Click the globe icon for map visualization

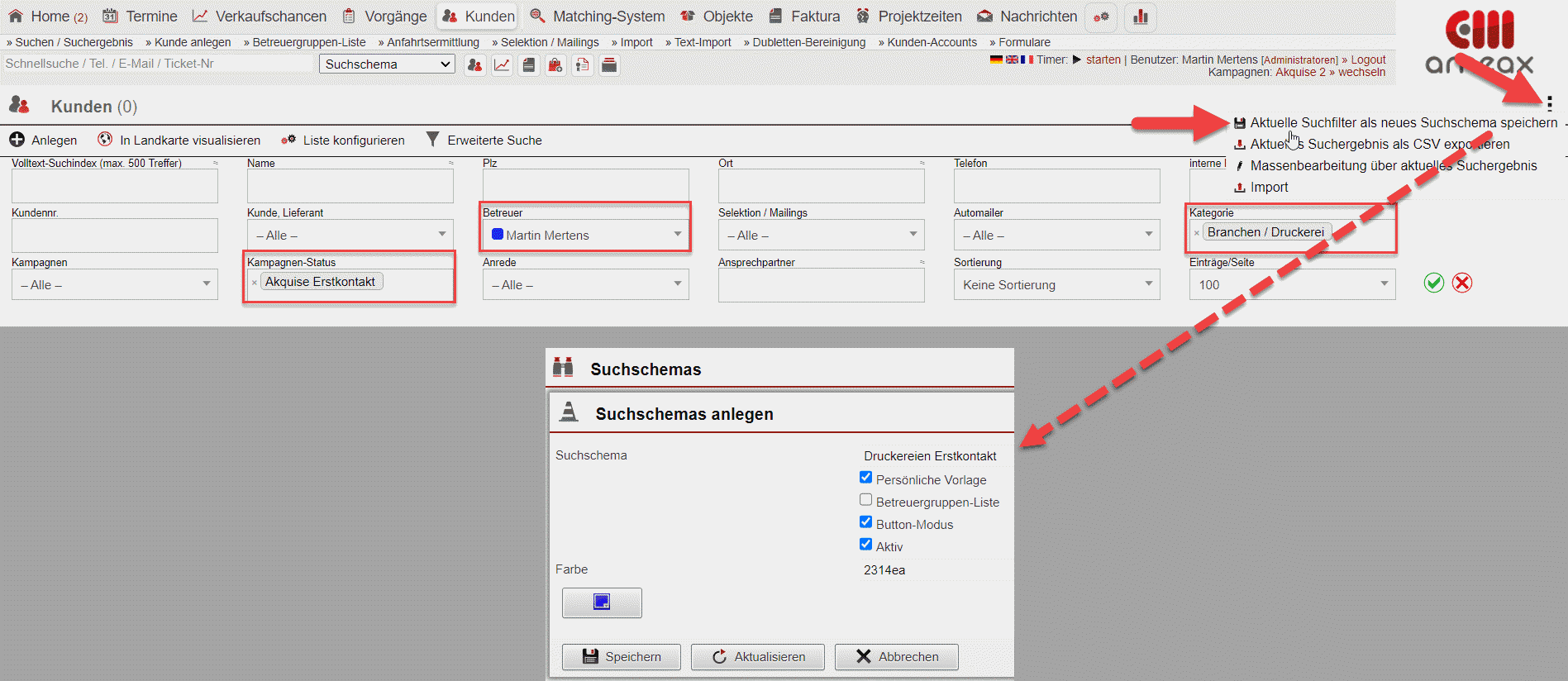coord(105,140)
